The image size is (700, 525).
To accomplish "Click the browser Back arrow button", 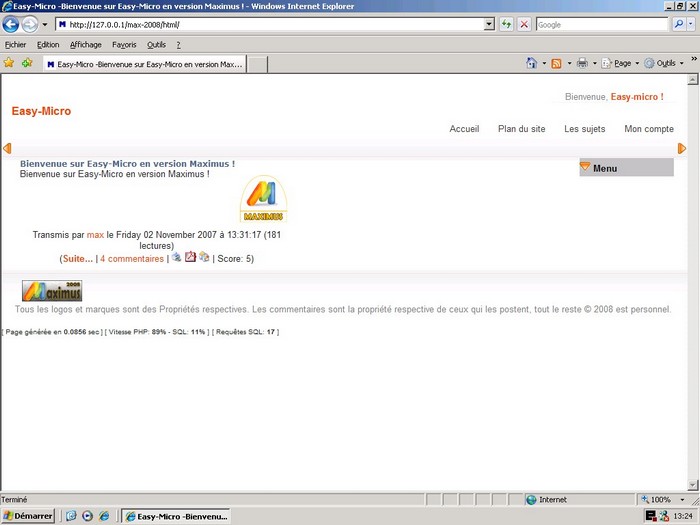I will click(11, 24).
